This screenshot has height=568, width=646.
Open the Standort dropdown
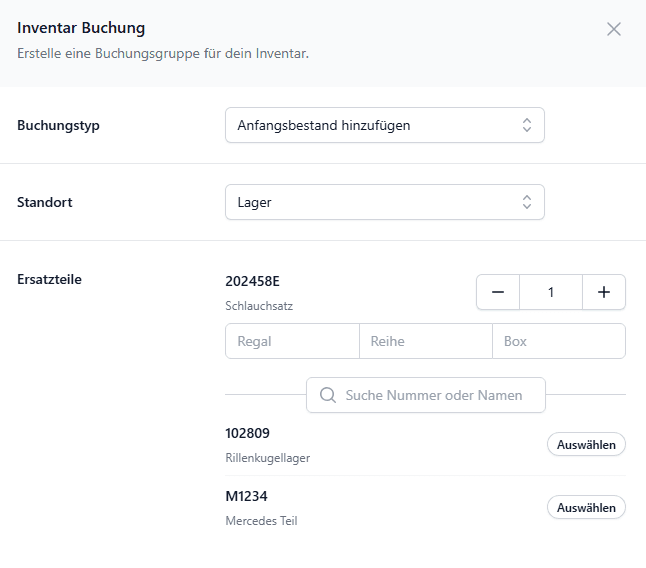[385, 202]
